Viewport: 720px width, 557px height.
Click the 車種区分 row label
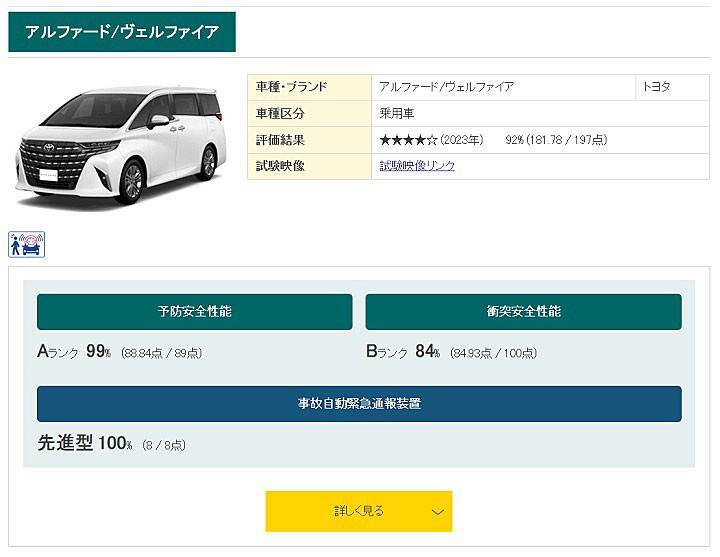[280, 114]
